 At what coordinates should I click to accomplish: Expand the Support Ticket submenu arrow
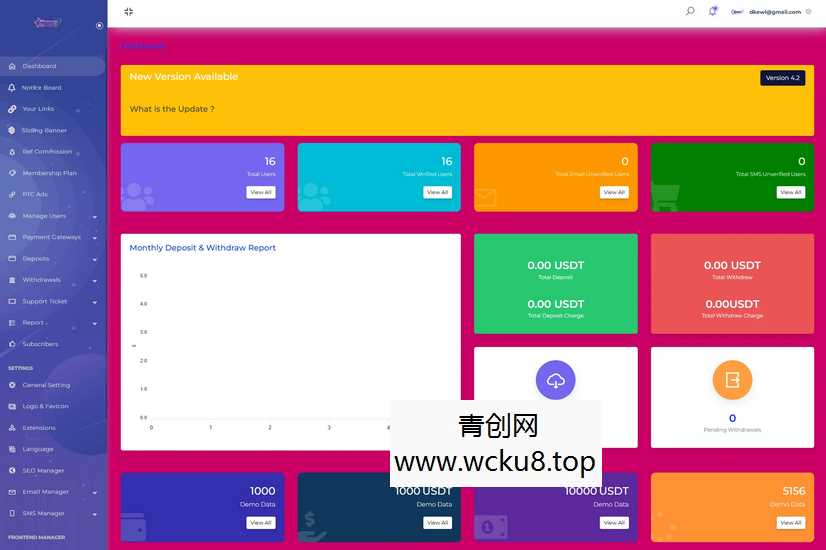(x=95, y=302)
